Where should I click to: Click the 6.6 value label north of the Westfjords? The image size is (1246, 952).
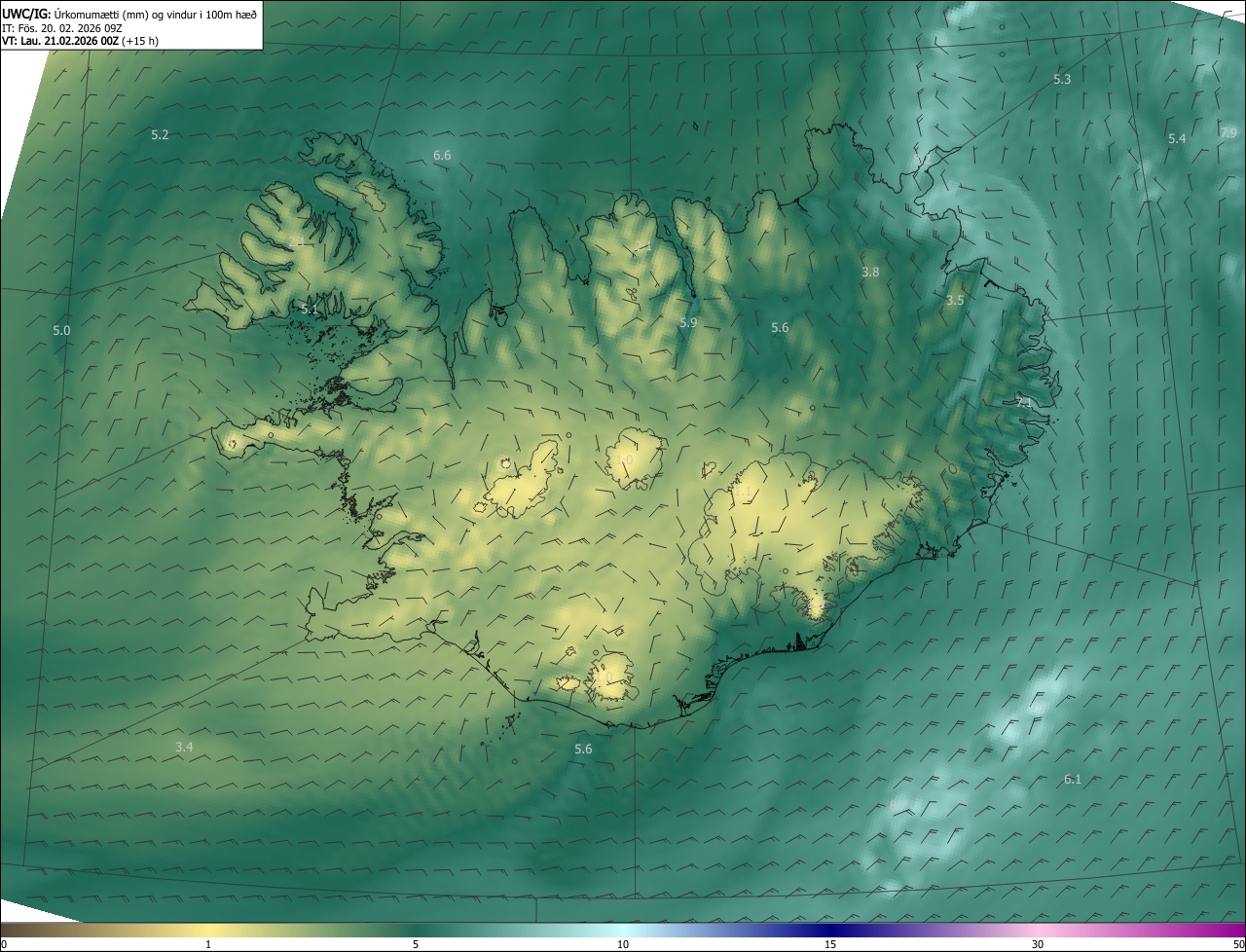442,156
